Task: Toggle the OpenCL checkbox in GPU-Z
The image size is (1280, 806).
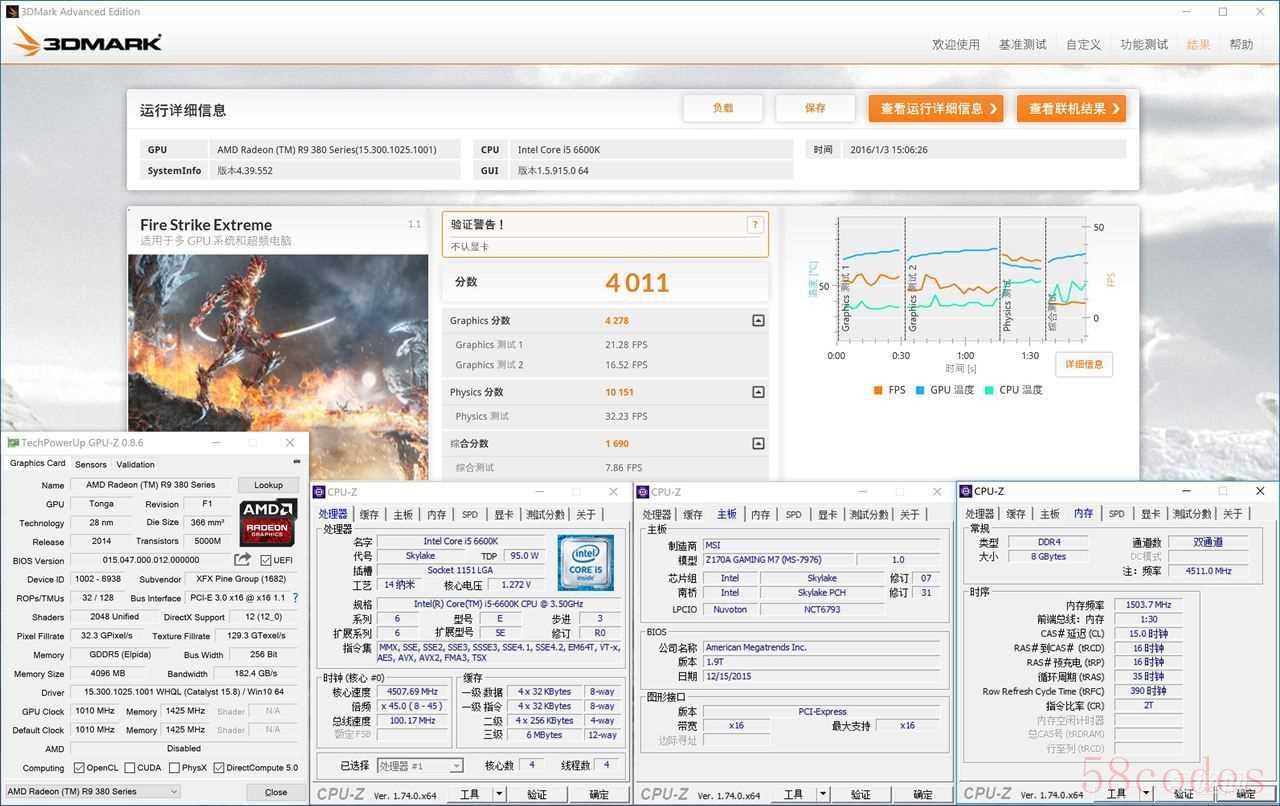Action: 79,768
